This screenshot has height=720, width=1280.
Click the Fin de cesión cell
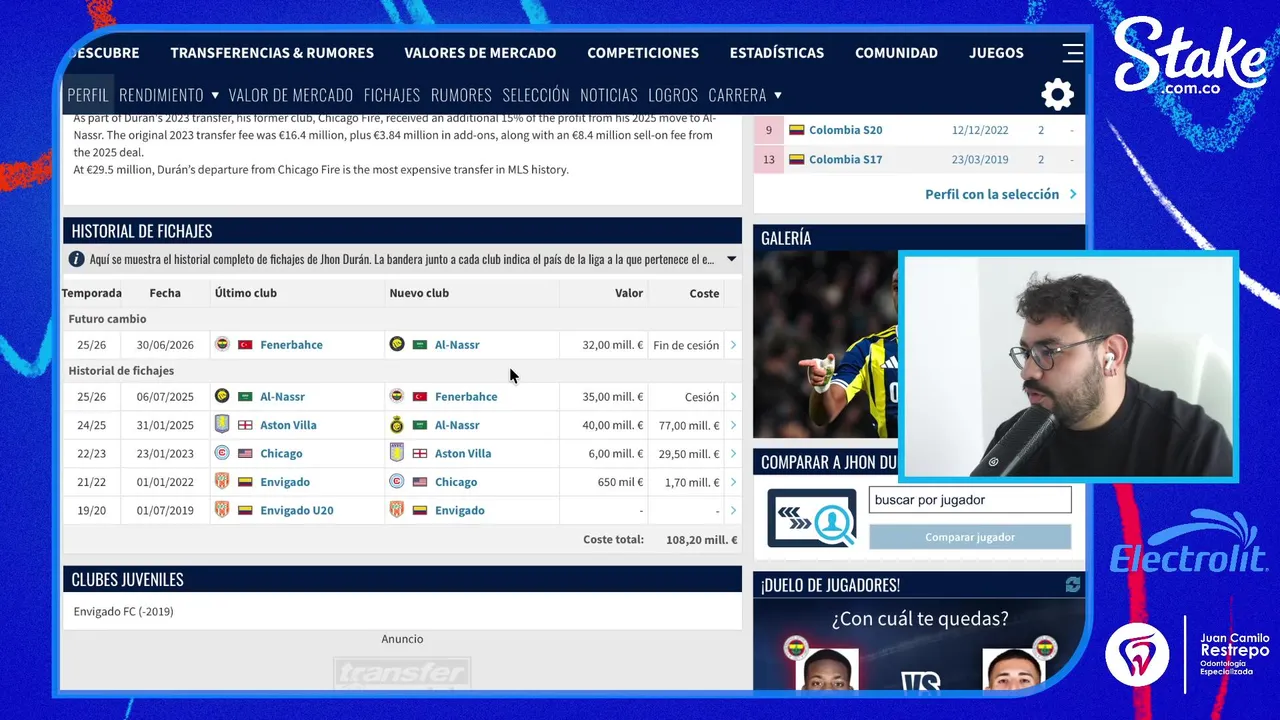(x=686, y=345)
